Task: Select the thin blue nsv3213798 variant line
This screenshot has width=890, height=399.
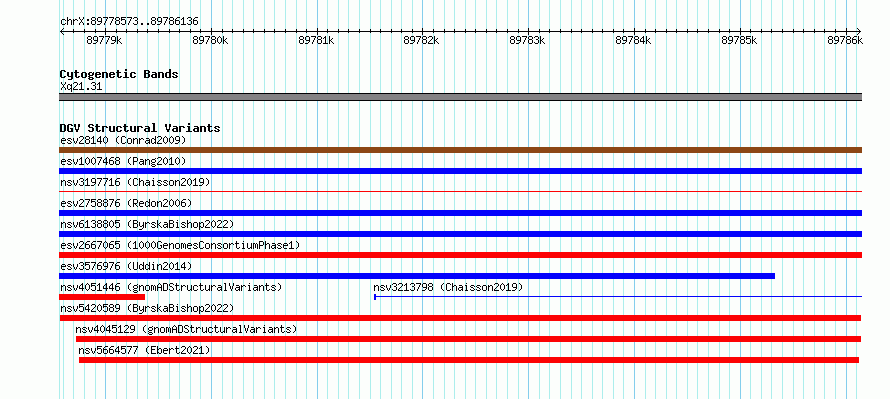Action: [618, 296]
